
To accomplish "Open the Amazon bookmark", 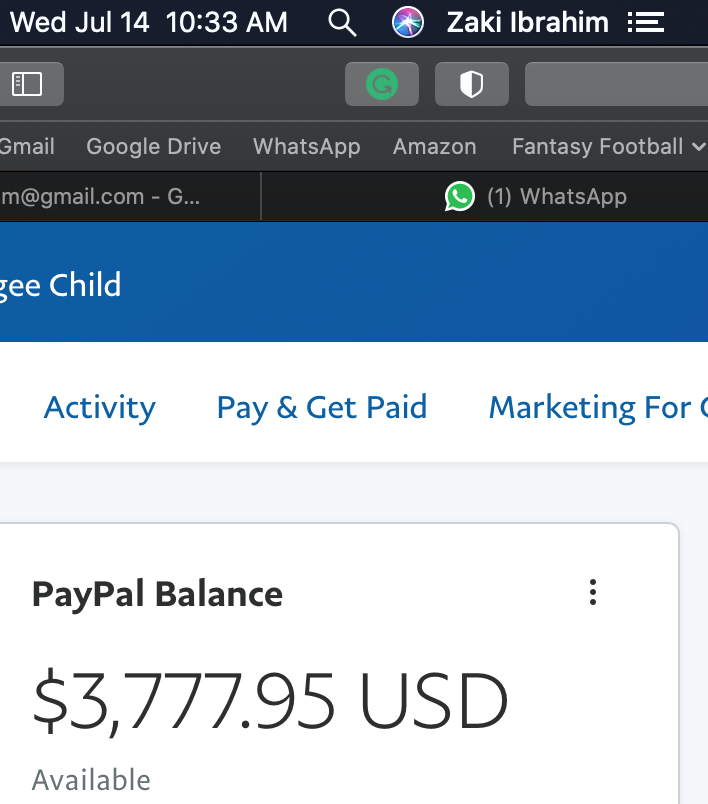I will 434,147.
